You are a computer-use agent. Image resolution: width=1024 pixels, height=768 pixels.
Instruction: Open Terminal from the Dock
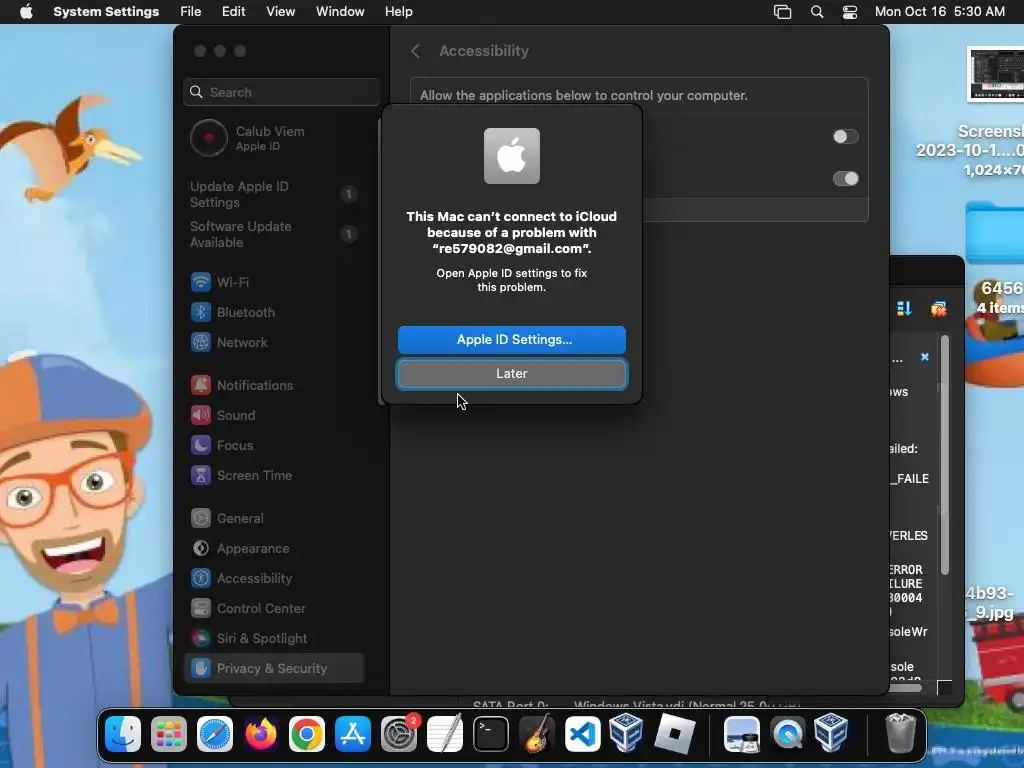(490, 733)
